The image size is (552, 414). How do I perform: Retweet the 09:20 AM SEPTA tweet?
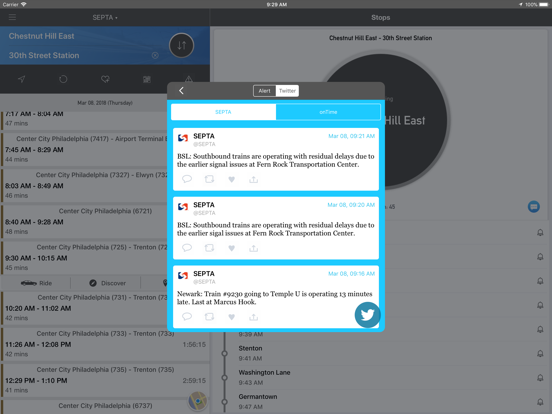[209, 248]
